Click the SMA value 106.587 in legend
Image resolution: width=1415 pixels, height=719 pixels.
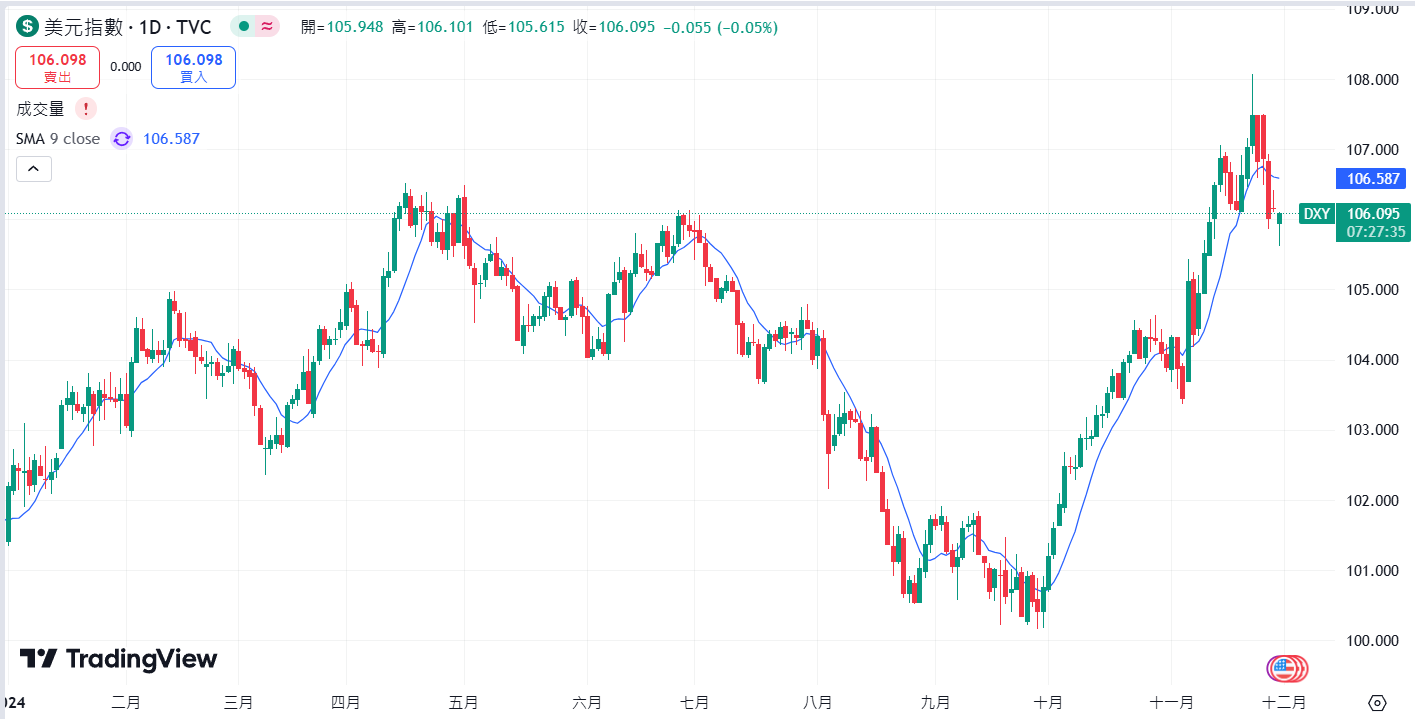[171, 139]
